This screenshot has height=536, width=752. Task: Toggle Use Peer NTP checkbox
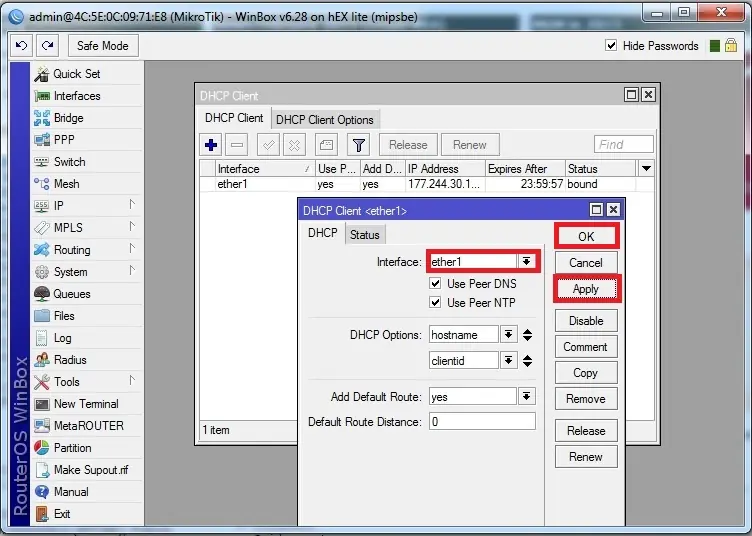(x=435, y=303)
